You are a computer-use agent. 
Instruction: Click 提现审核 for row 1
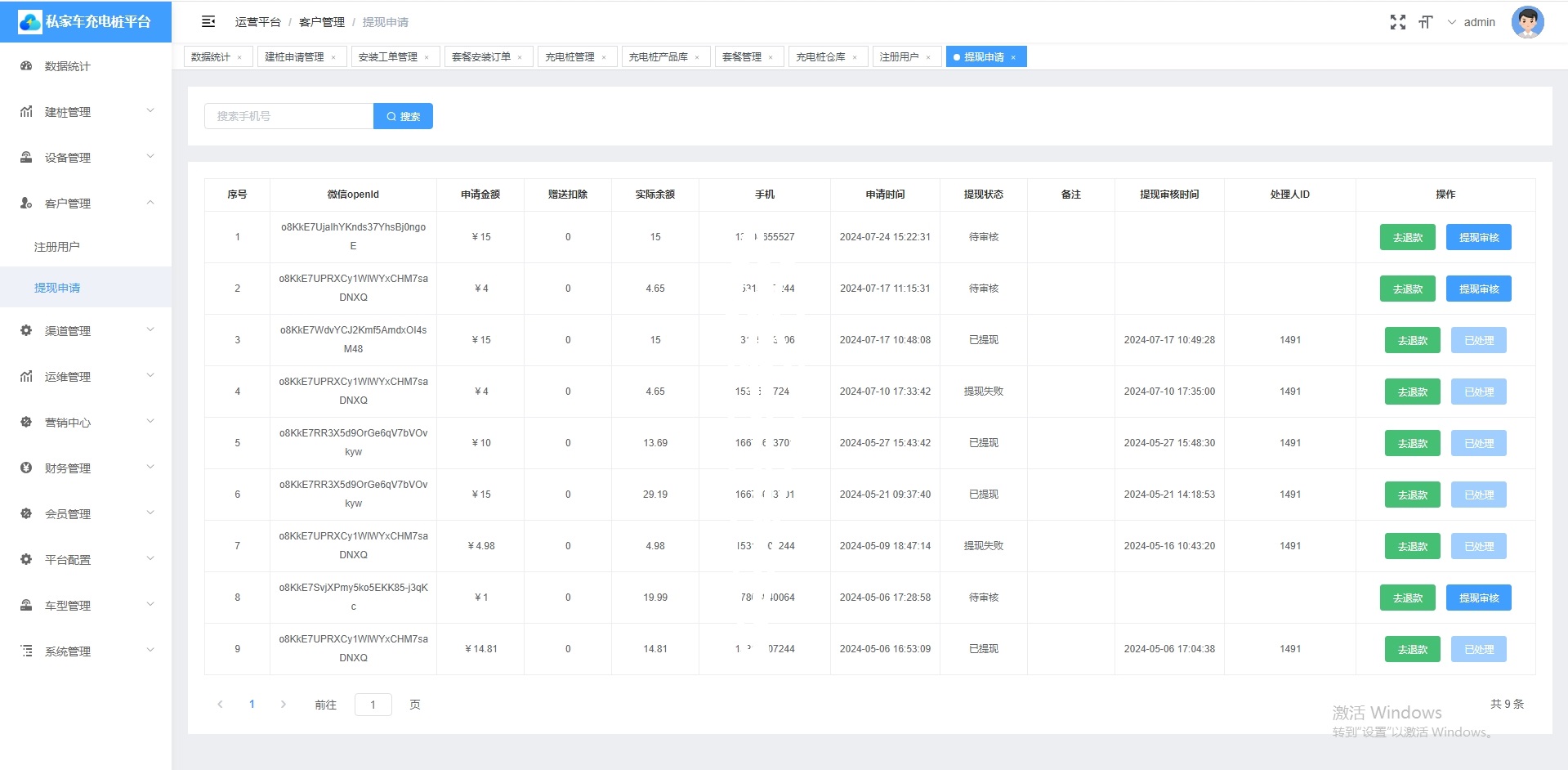(x=1479, y=237)
